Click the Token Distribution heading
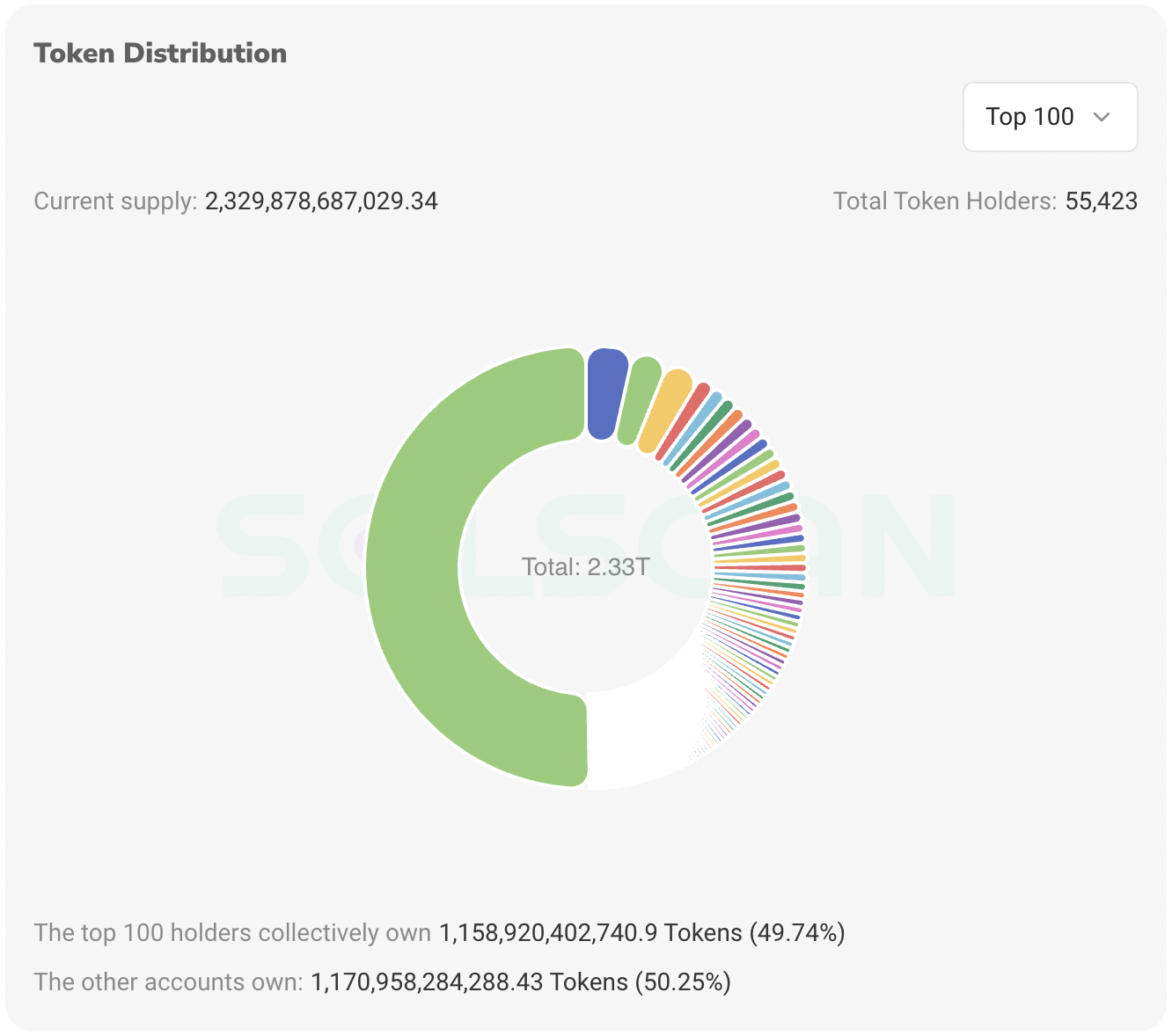The height and width of the screenshot is (1036, 1172). [x=160, y=53]
